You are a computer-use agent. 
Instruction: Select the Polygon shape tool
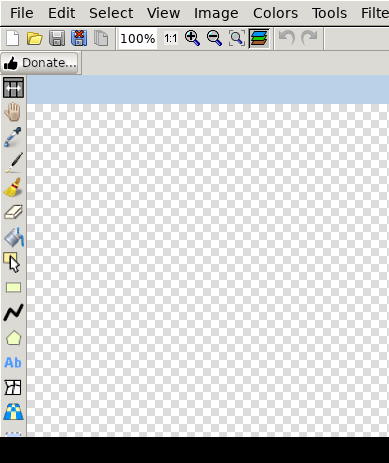coord(13,337)
